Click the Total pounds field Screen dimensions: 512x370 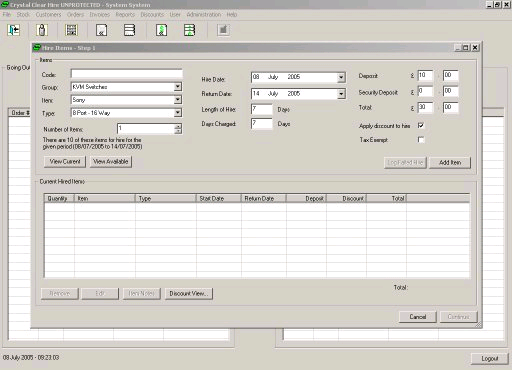(425, 107)
